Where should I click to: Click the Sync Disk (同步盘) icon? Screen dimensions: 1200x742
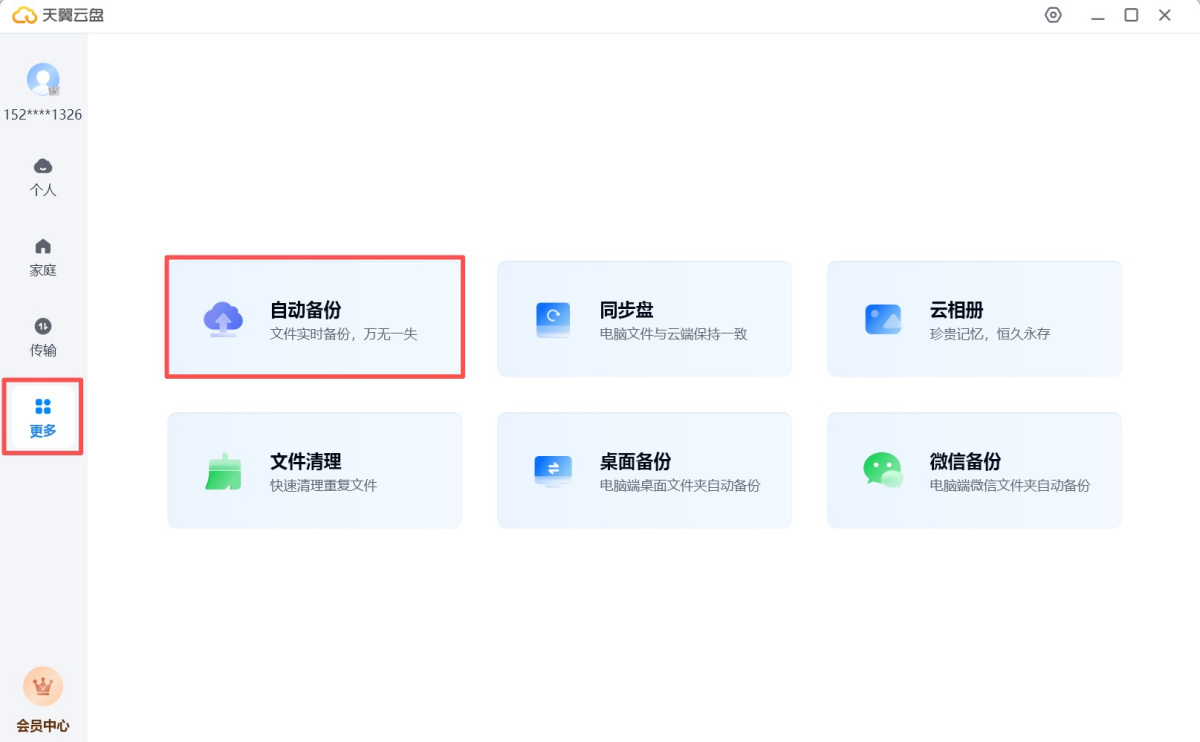553,319
